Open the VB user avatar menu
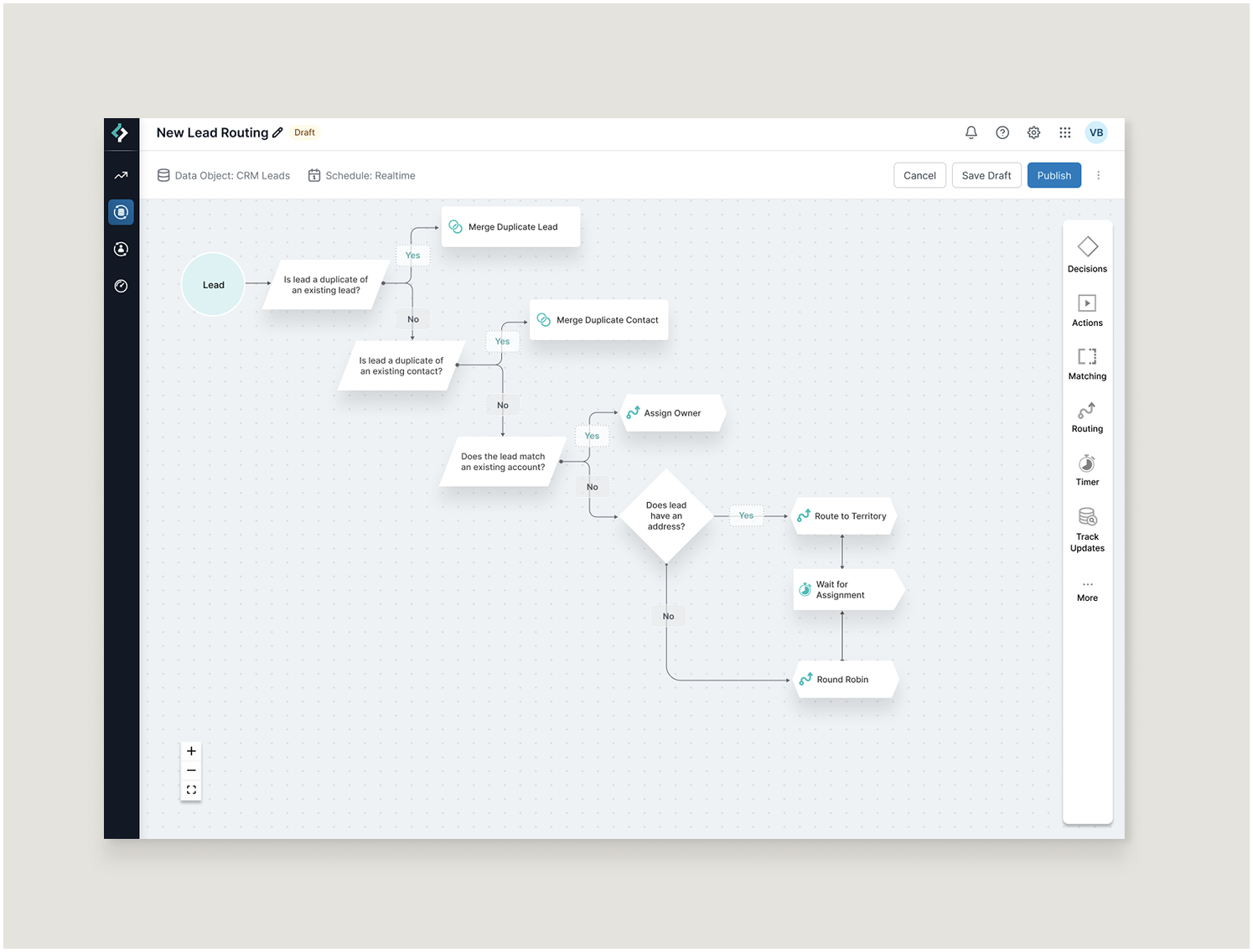The image size is (1253, 952). click(x=1096, y=132)
